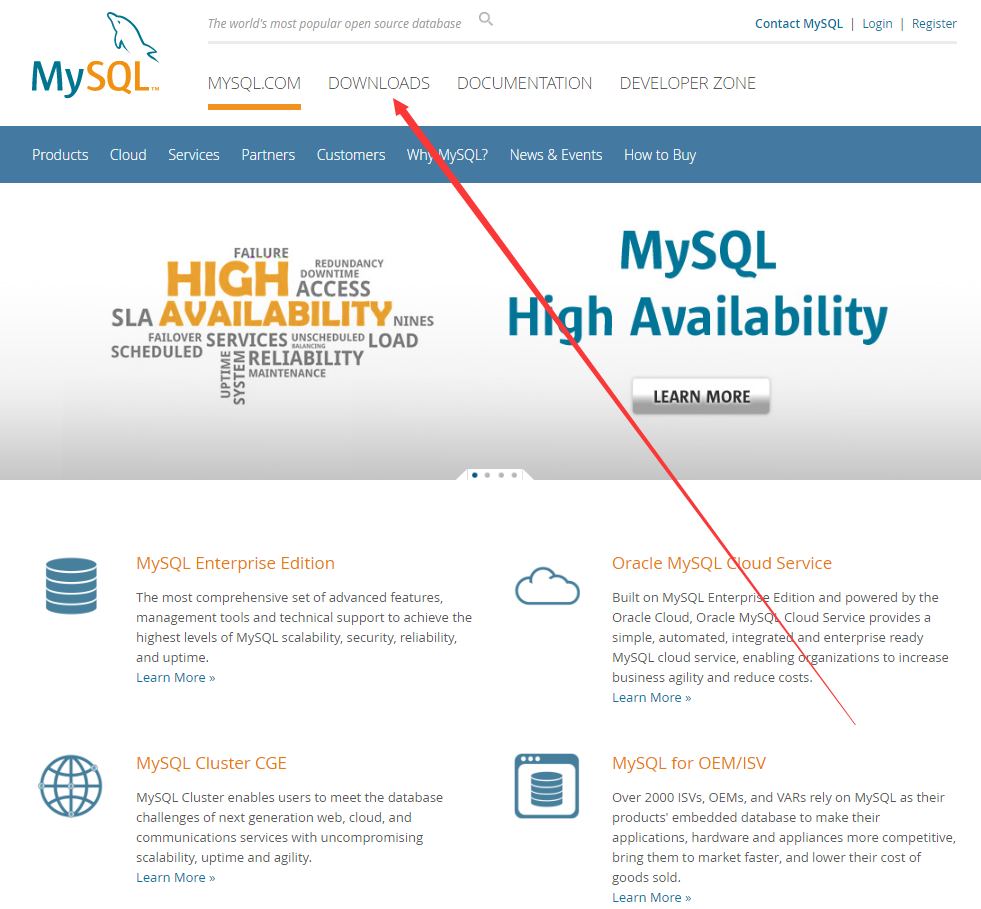Click the High Availability word cloud image

tap(272, 325)
